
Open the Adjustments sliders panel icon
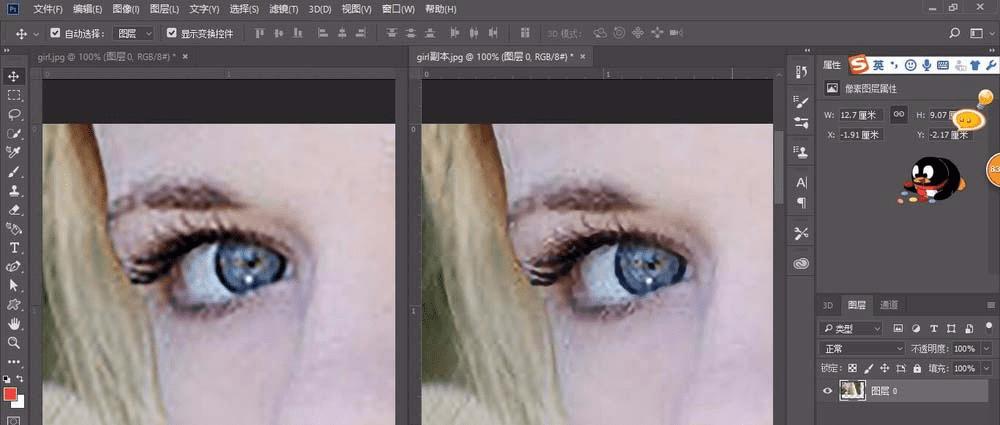pos(802,122)
